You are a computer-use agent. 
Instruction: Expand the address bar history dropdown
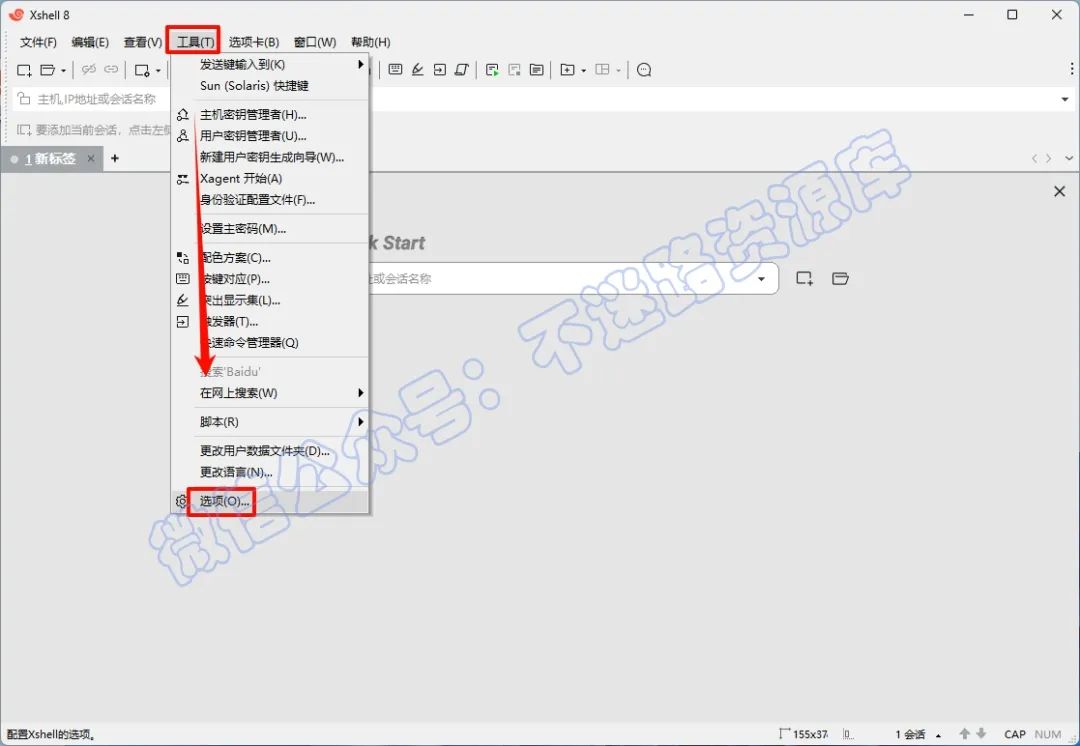[1065, 99]
